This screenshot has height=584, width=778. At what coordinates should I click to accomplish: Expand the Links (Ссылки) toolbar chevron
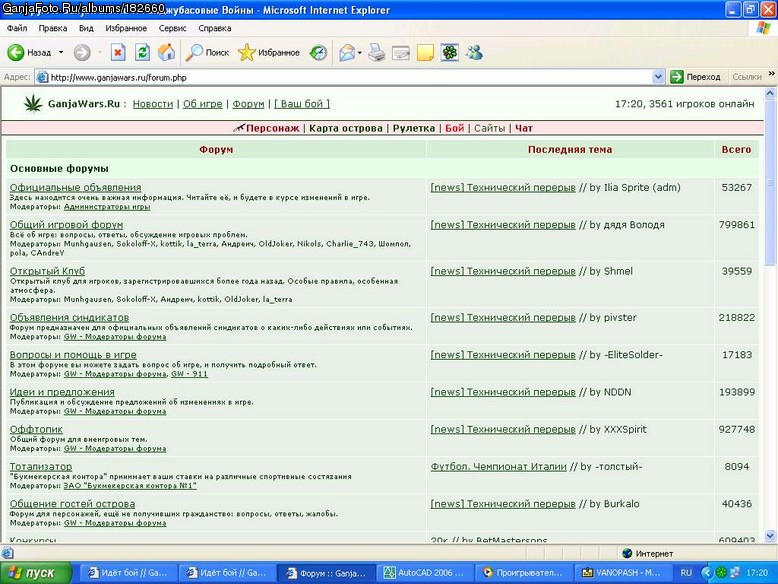[x=772, y=74]
